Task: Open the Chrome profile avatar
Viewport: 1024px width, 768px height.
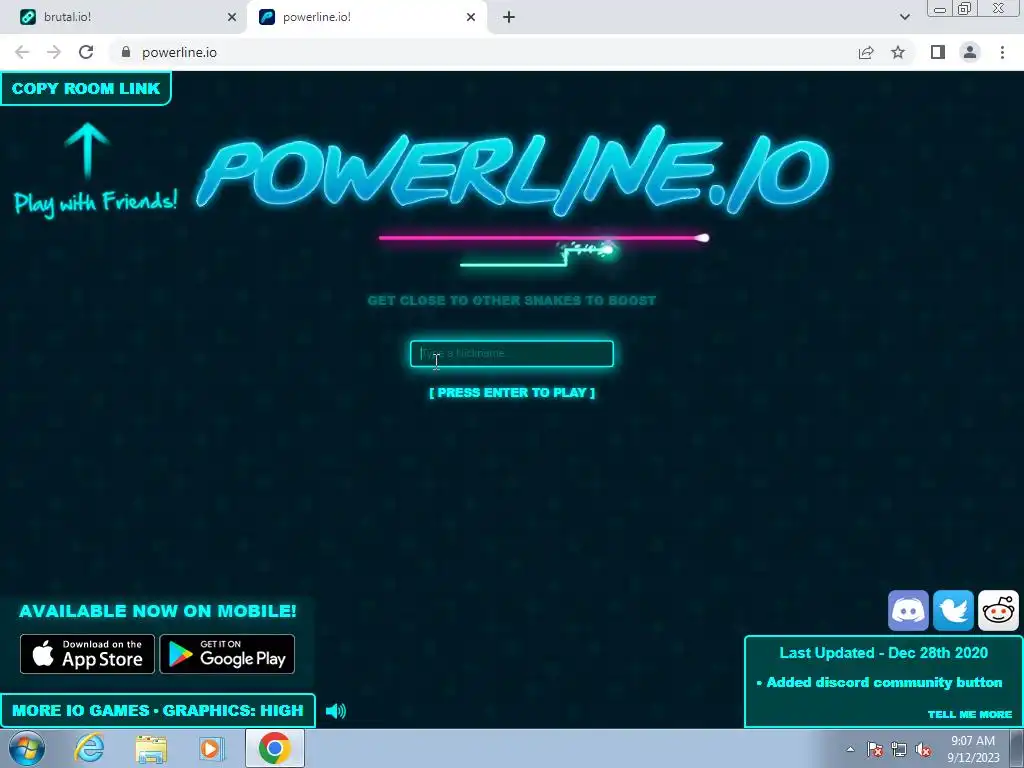Action: pyautogui.click(x=970, y=52)
